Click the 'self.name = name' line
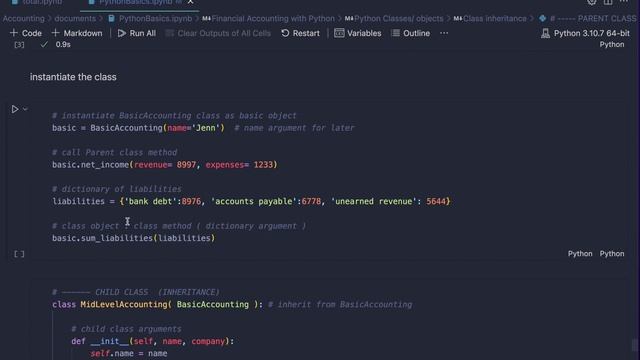 129,353
